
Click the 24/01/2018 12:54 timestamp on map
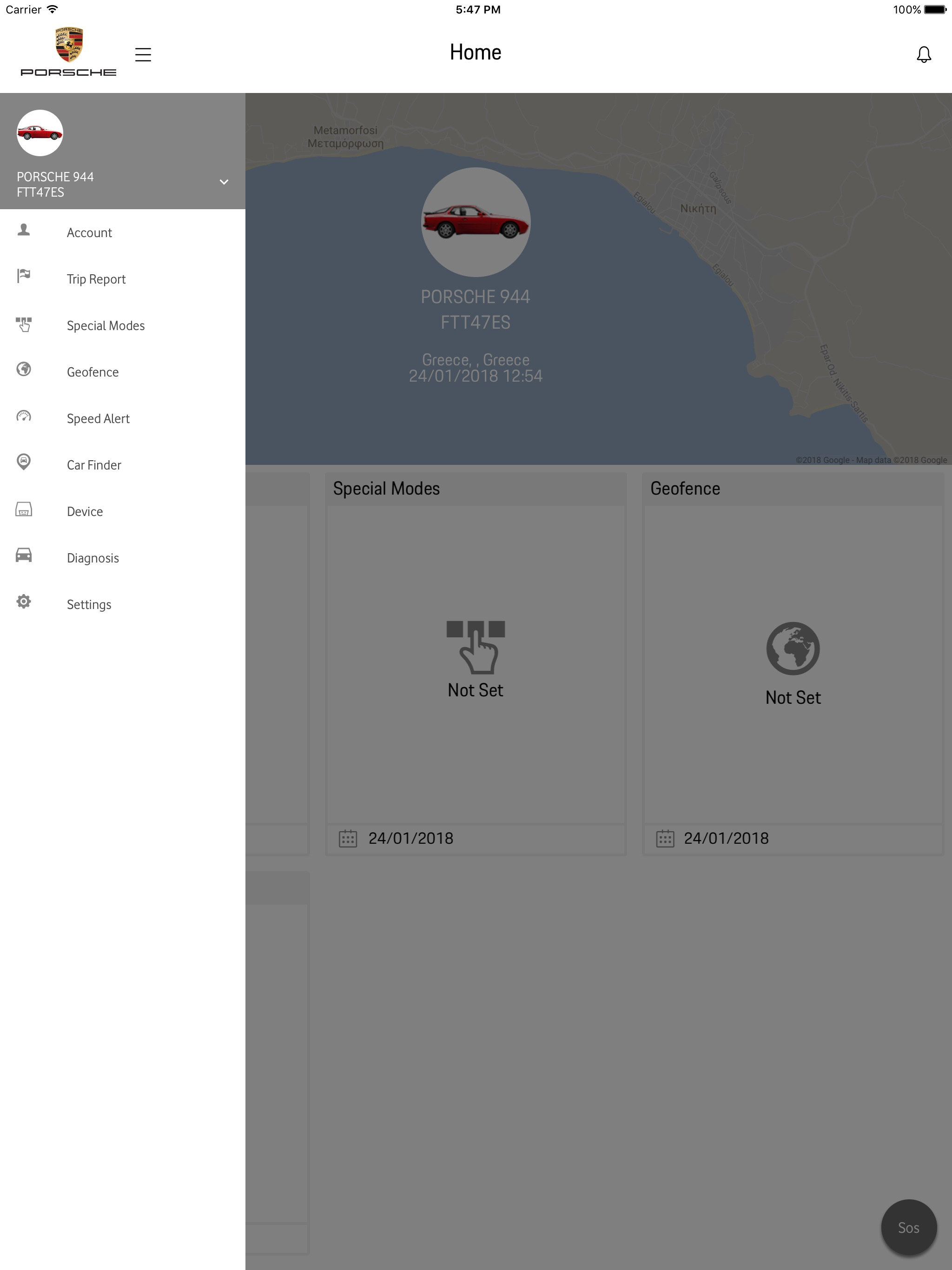click(x=476, y=376)
